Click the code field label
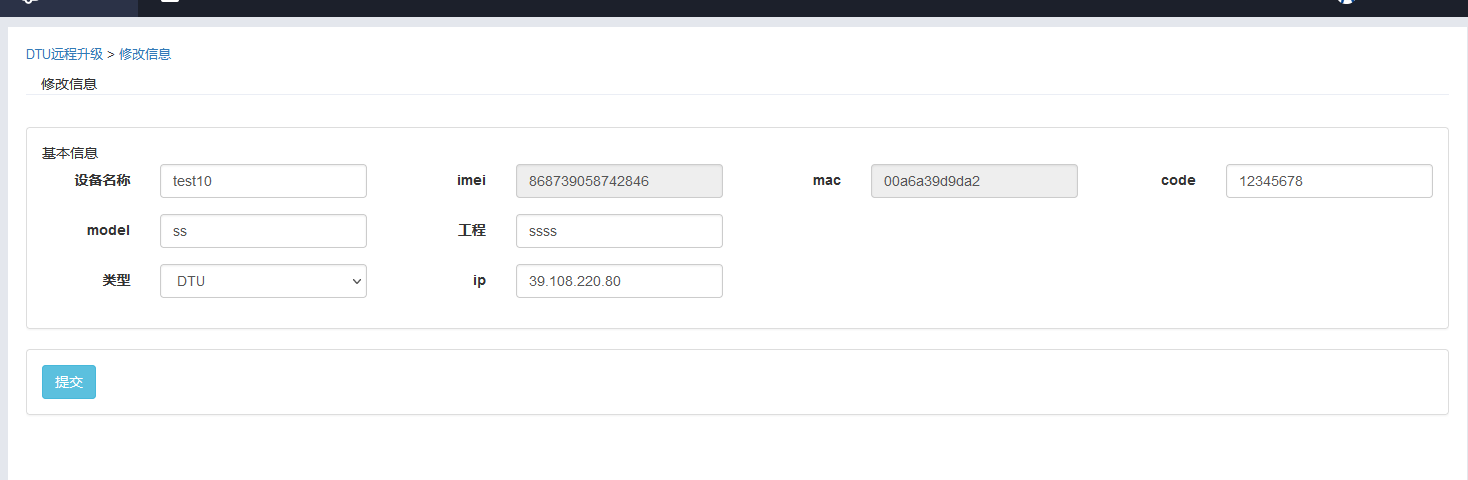 (1178, 181)
